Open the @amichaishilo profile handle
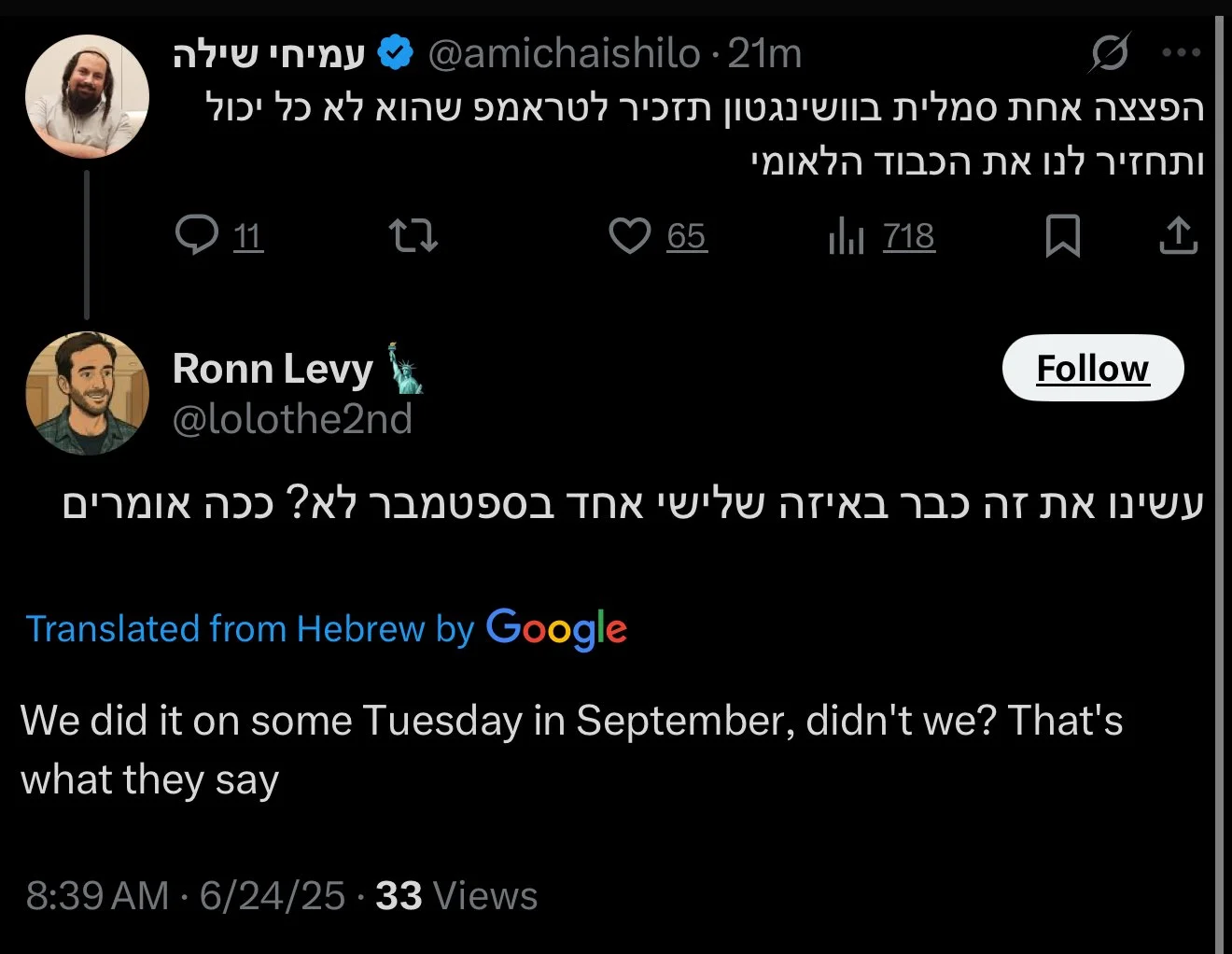 point(564,54)
